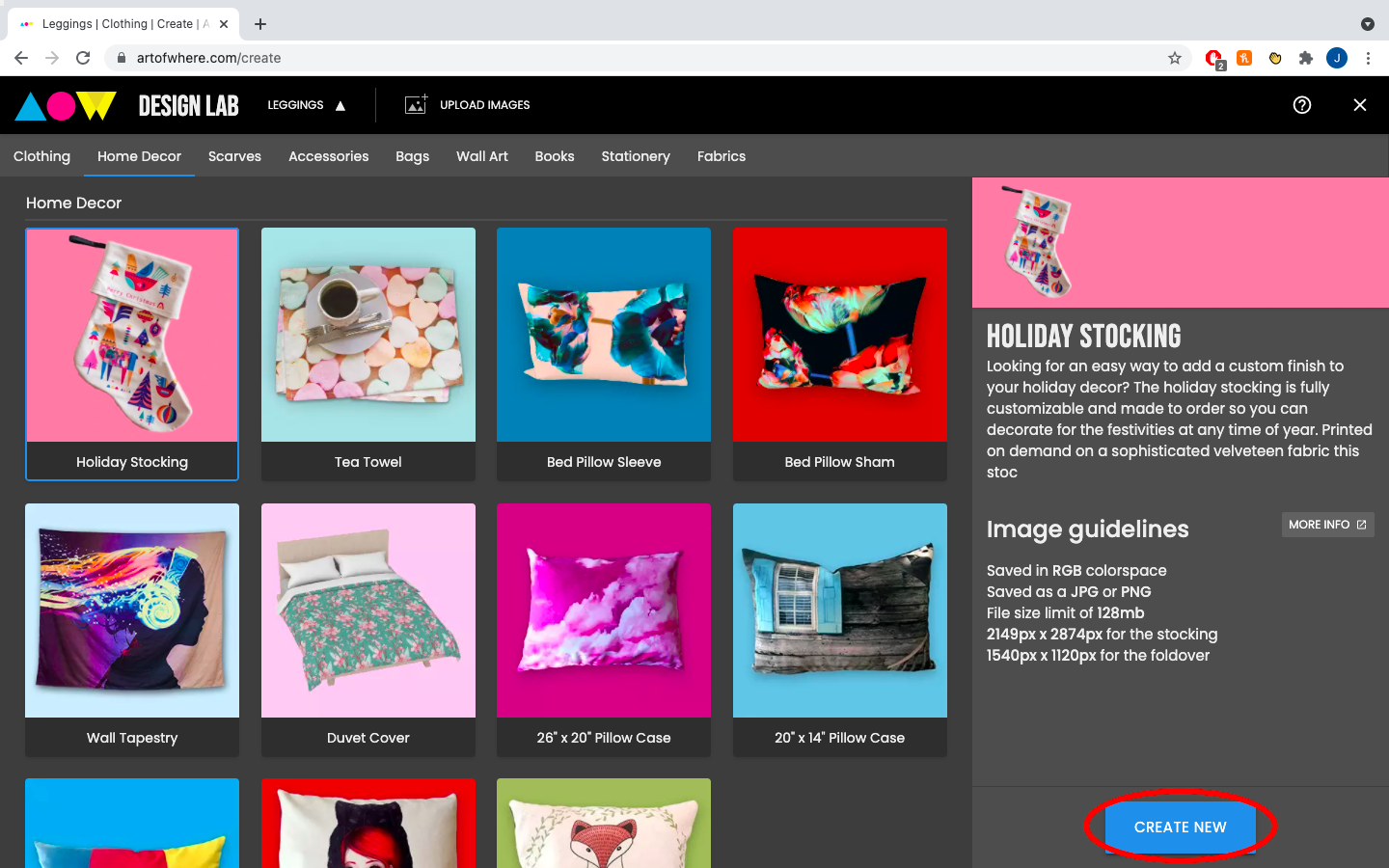
Task: Click the site lock icon in address bar
Action: pyautogui.click(x=121, y=58)
